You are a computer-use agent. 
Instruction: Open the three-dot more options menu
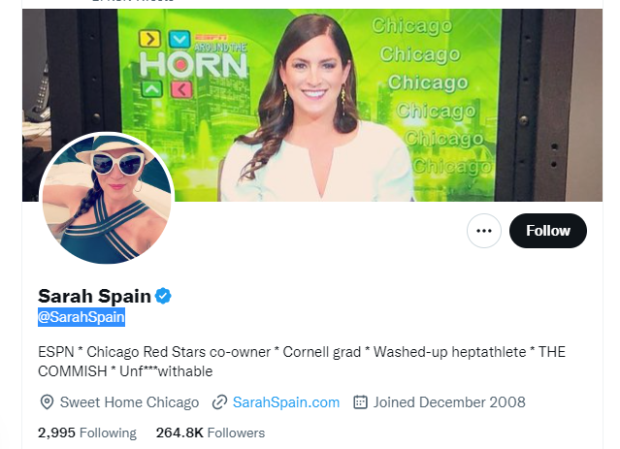(x=484, y=231)
